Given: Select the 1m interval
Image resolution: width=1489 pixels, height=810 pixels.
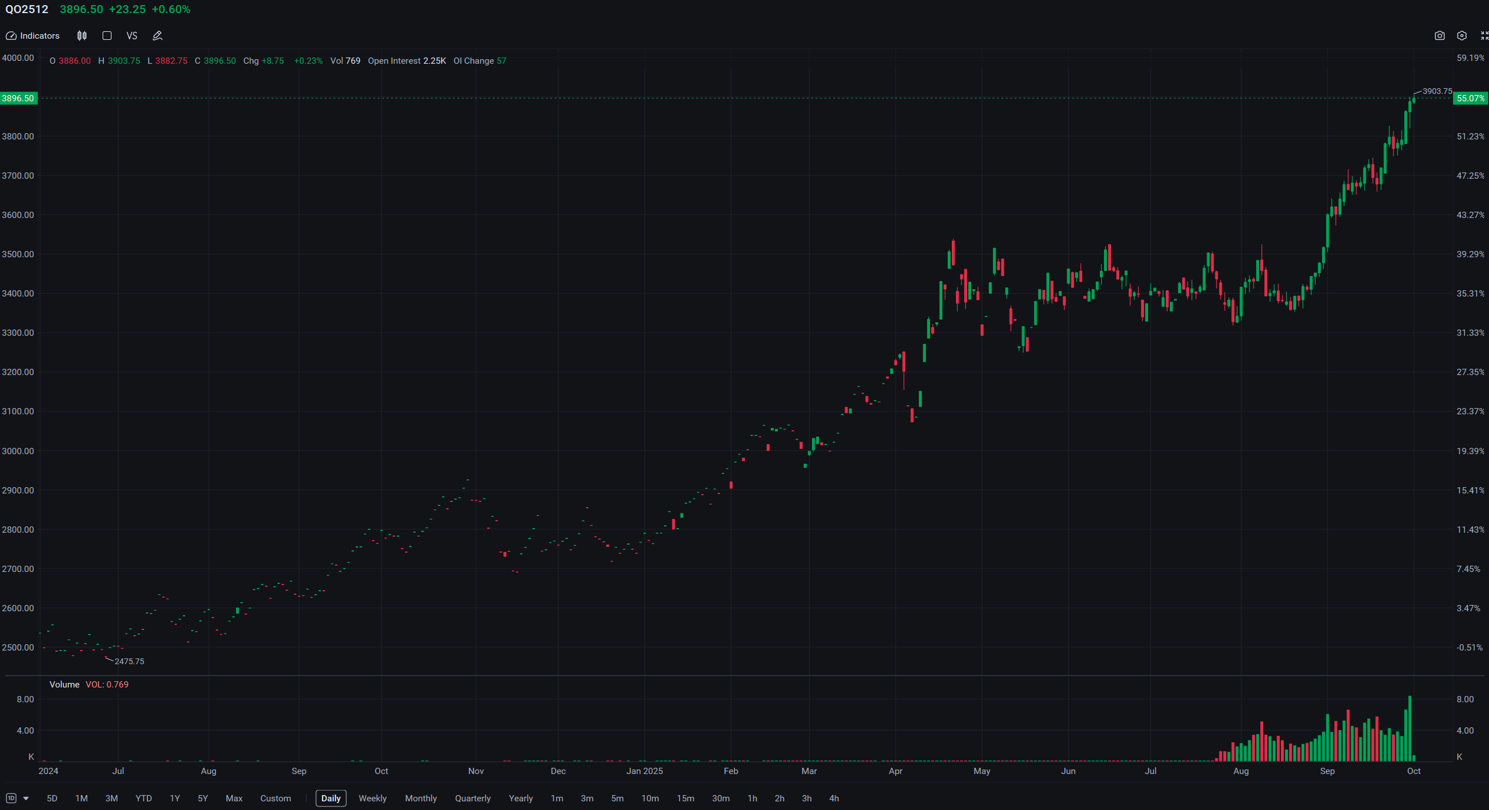Looking at the screenshot, I should pyautogui.click(x=557, y=799).
